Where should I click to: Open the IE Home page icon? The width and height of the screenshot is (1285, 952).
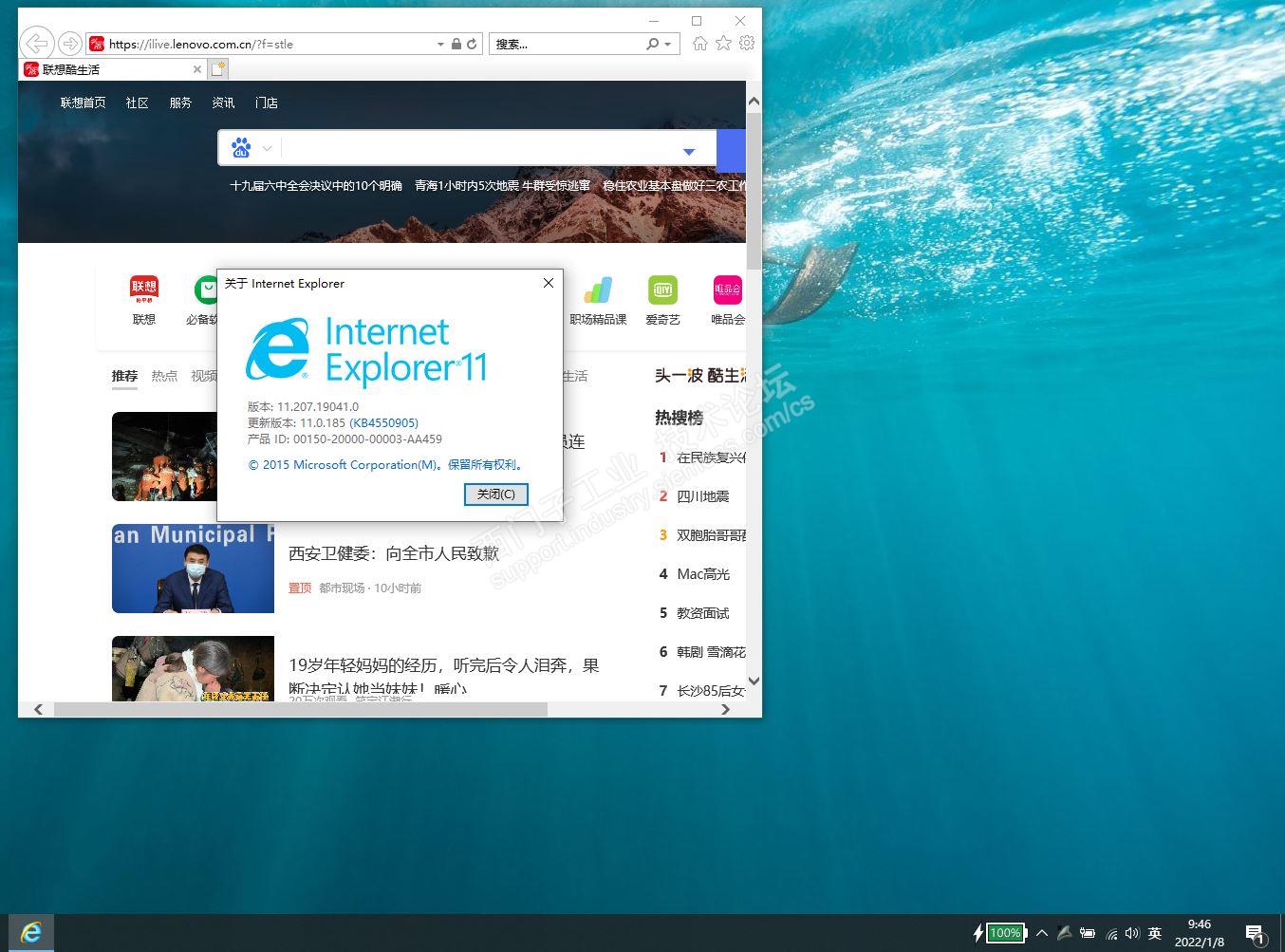700,44
